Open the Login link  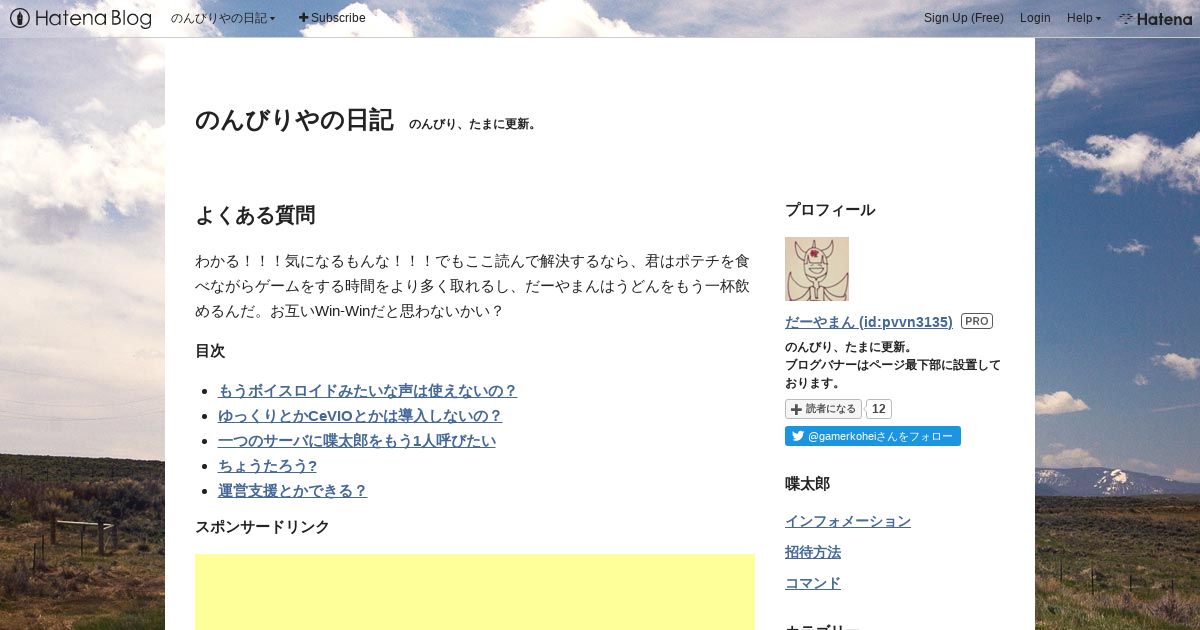click(x=1035, y=18)
